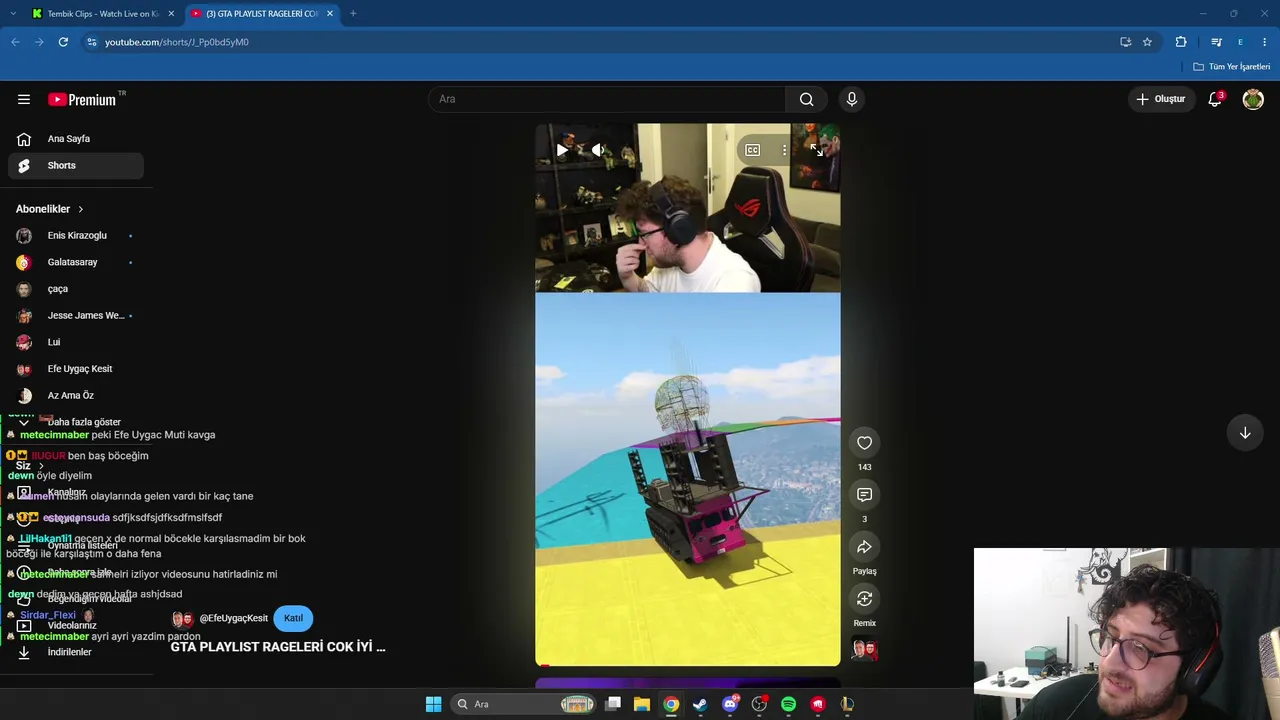This screenshot has height=720, width=1280.
Task: Open Enis Kirazoglu subscription channel
Action: point(76,235)
